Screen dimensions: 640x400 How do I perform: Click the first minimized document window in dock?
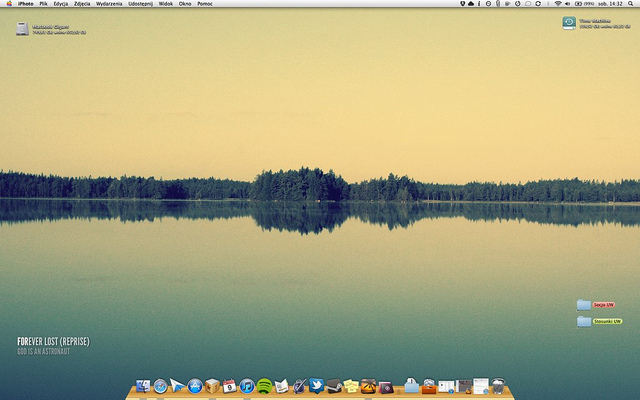tap(446, 387)
